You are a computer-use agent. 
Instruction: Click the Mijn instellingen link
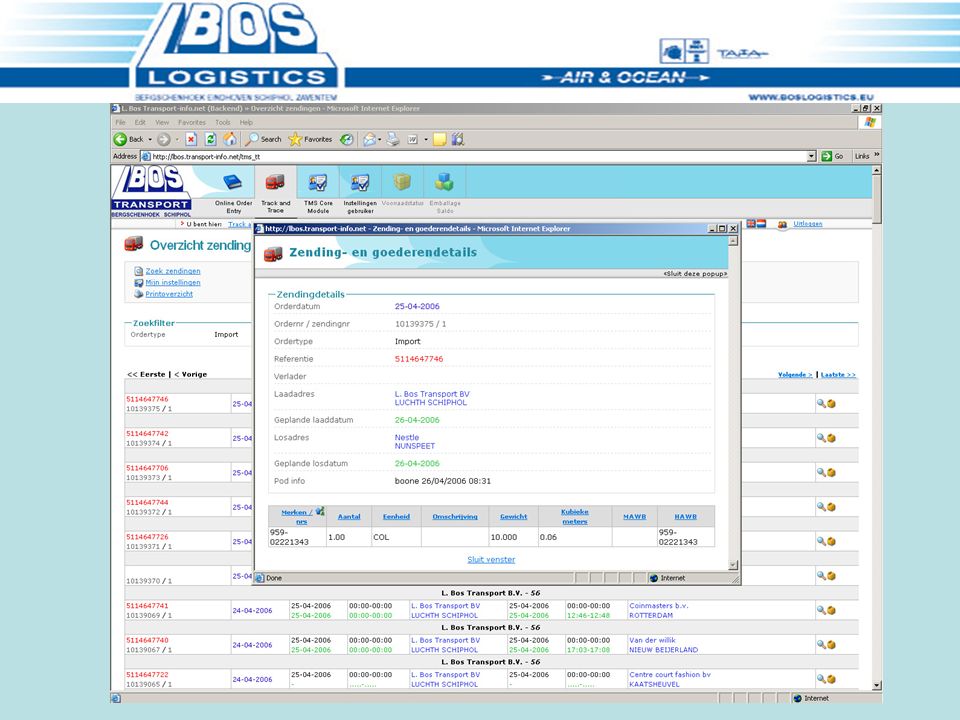point(173,283)
